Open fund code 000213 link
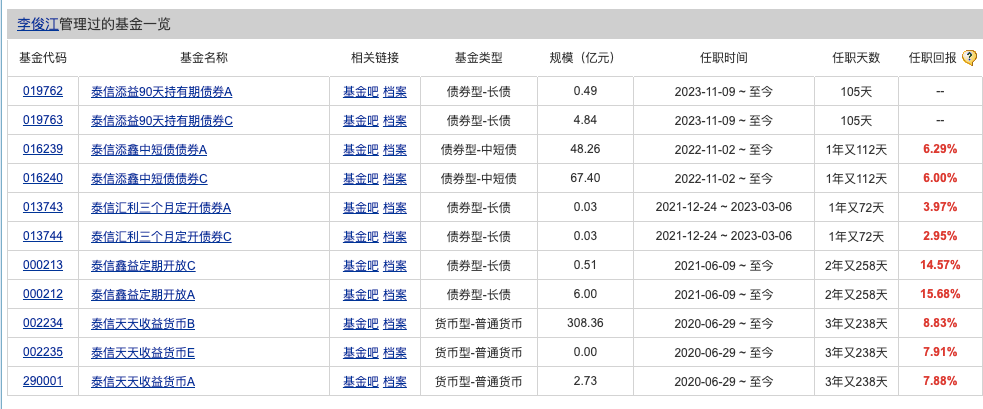This screenshot has width=983, height=409. [43, 265]
